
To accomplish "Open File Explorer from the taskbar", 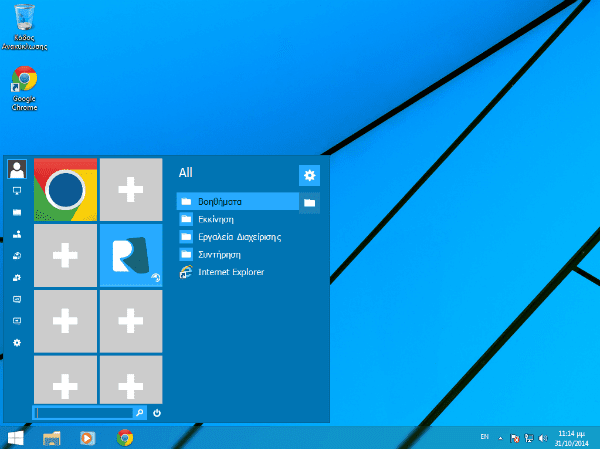I will (x=52, y=438).
